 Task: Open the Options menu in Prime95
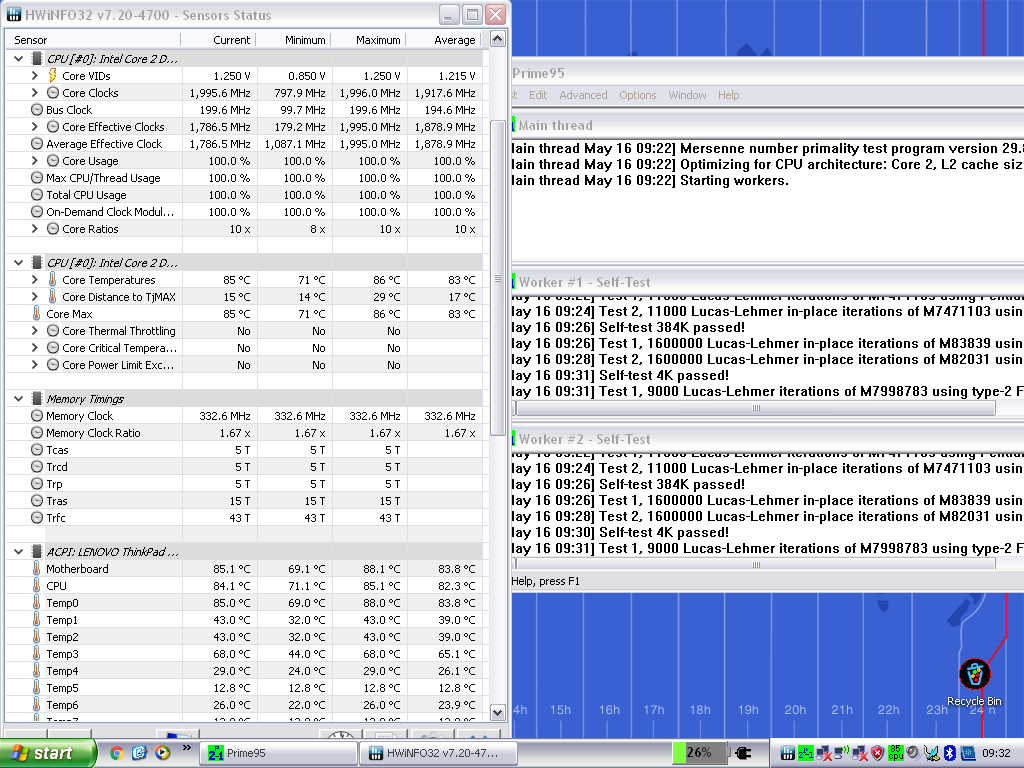pos(637,95)
